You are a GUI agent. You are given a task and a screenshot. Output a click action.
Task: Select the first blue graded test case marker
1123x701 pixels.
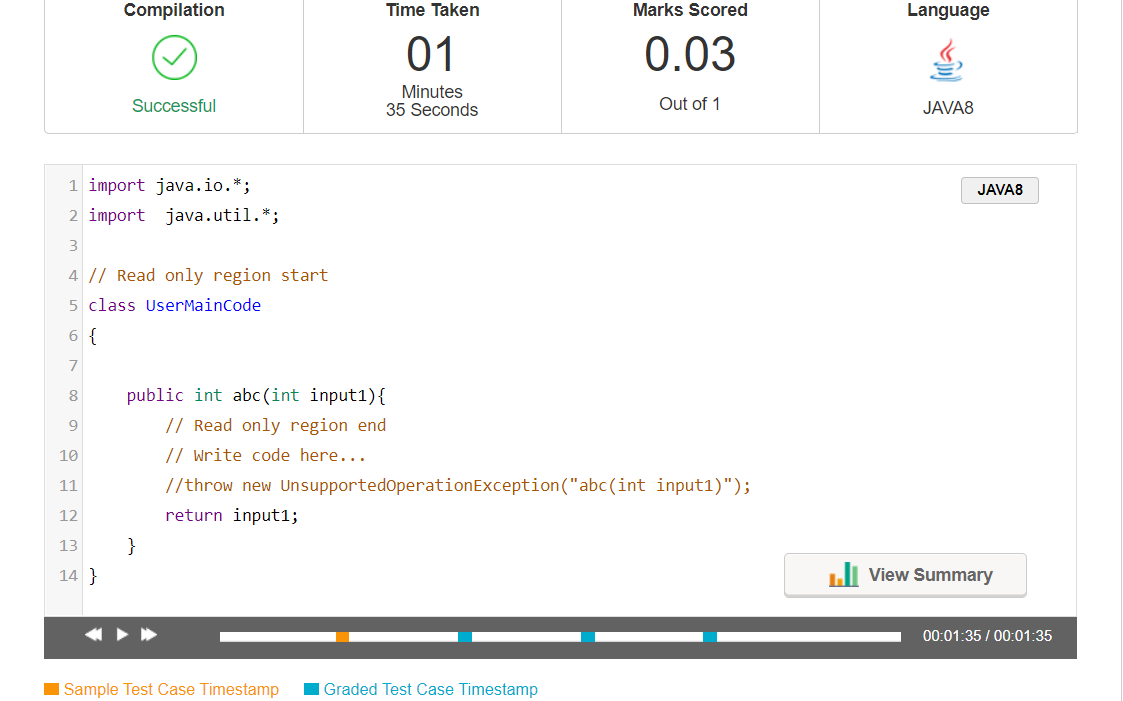coord(464,636)
